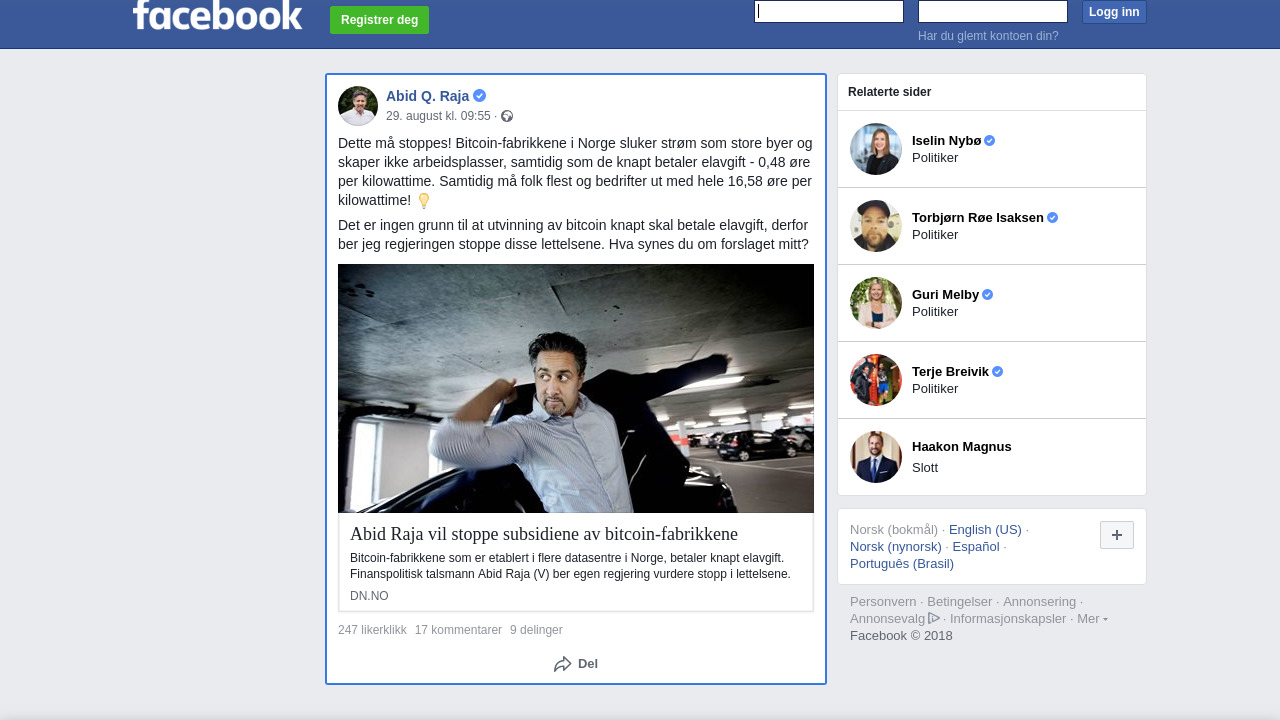Screen dimensions: 1280x720
Task: Switch language to English (US)
Action: coord(985,530)
